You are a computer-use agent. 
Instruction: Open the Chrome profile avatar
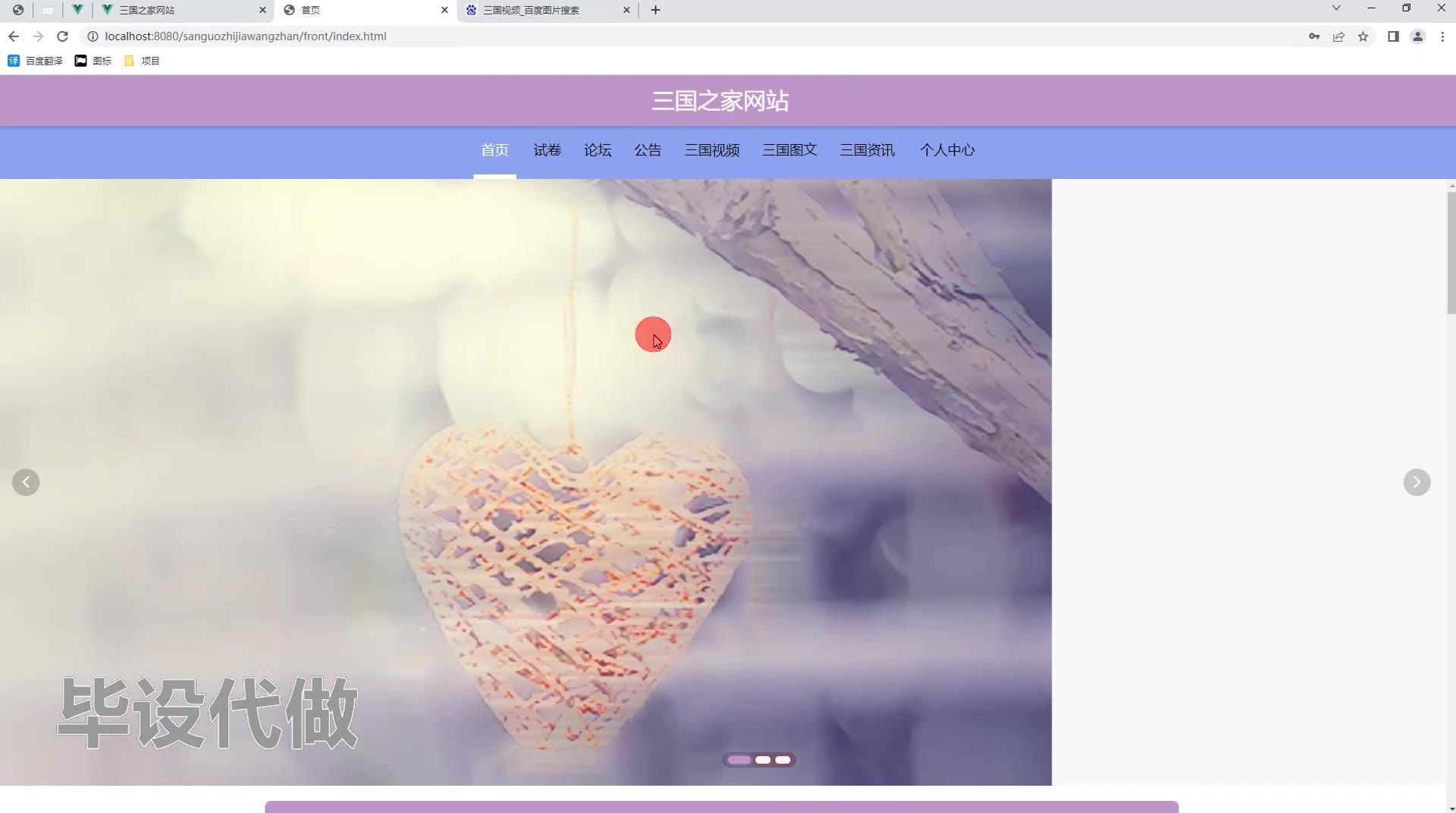coord(1417,36)
